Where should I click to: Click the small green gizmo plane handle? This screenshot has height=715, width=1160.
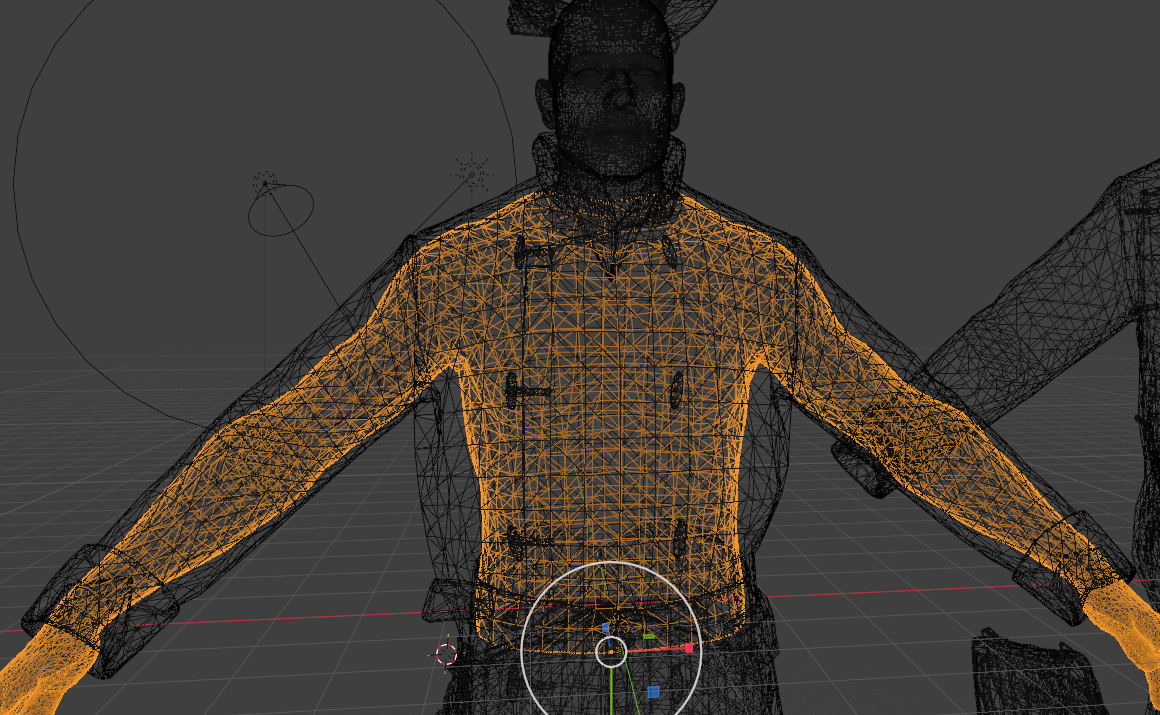pyautogui.click(x=648, y=636)
